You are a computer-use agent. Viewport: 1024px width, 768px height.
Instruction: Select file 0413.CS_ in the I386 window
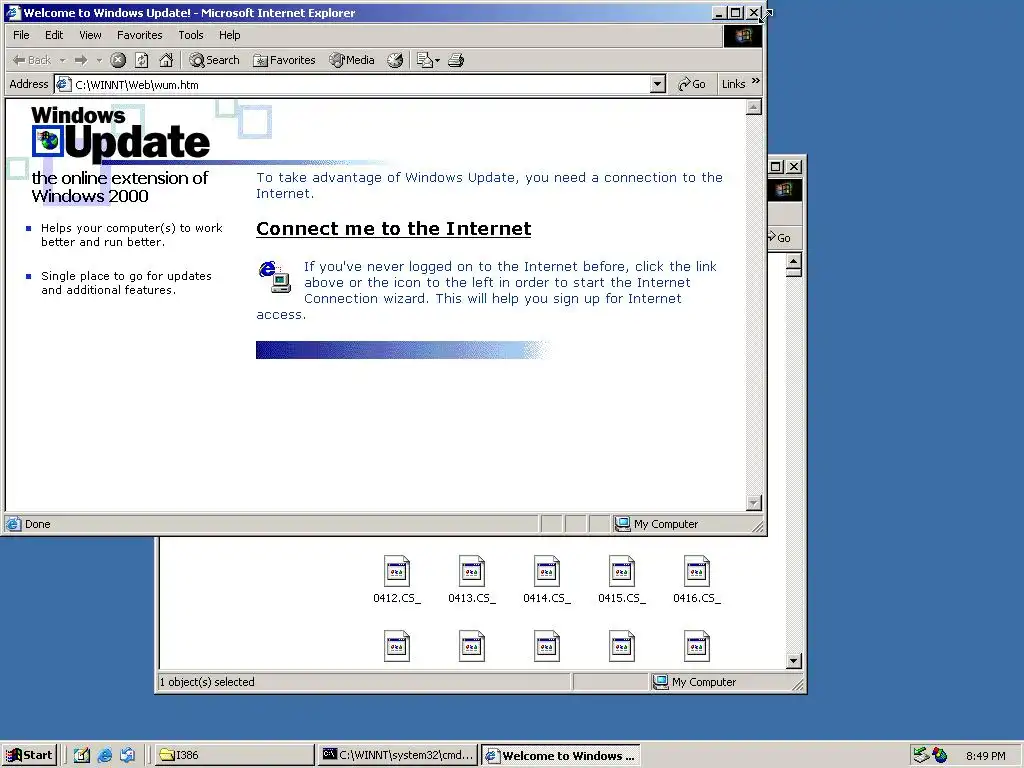coord(472,580)
